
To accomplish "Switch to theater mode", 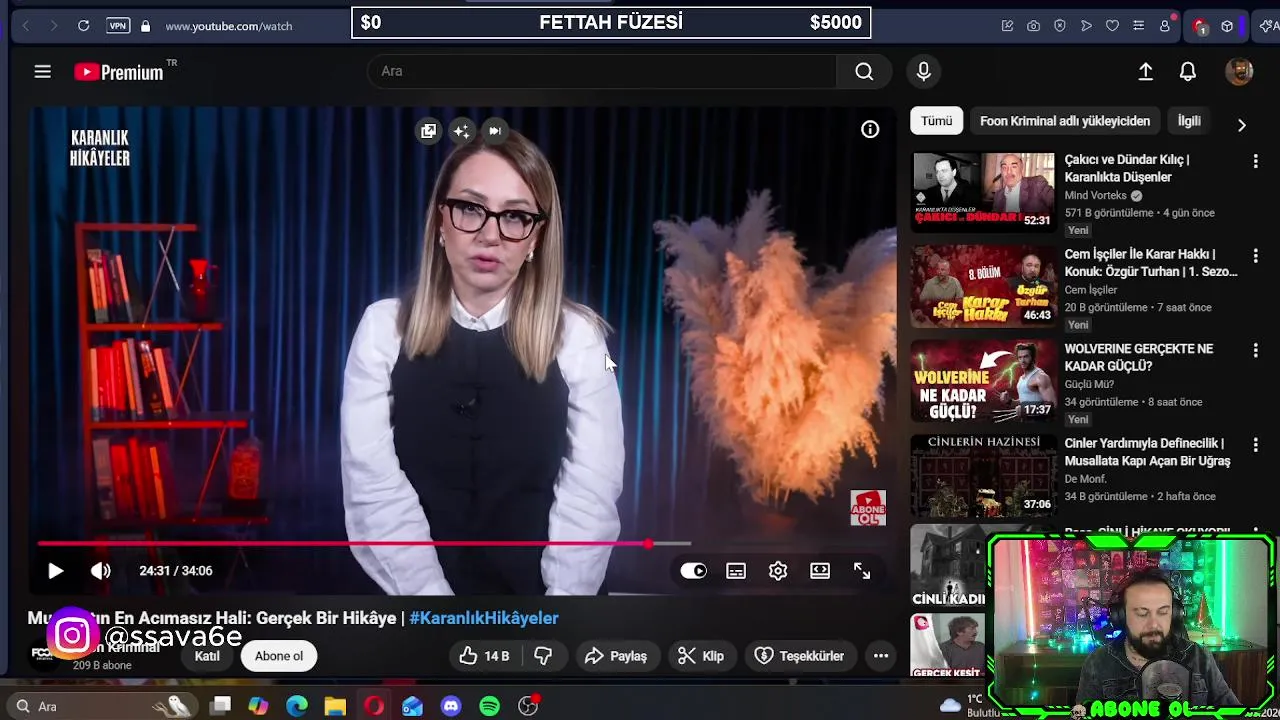I will pyautogui.click(x=820, y=571).
